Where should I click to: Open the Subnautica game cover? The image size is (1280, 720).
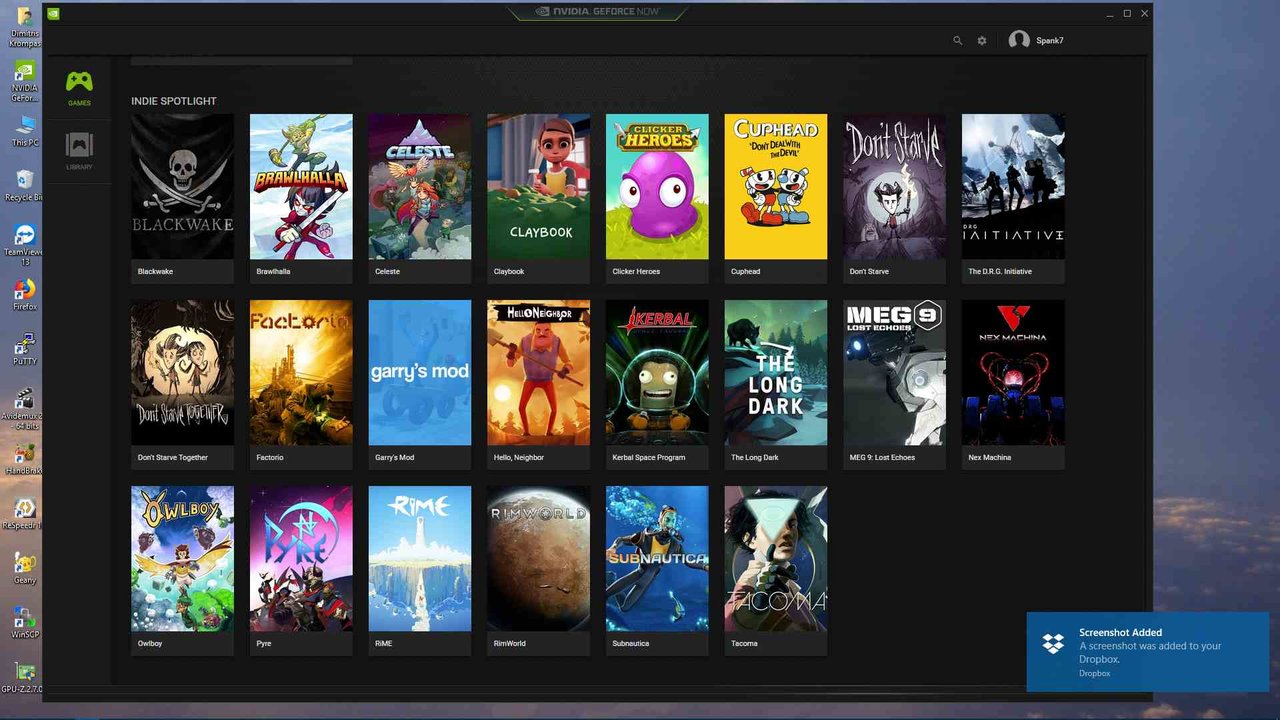pos(657,559)
